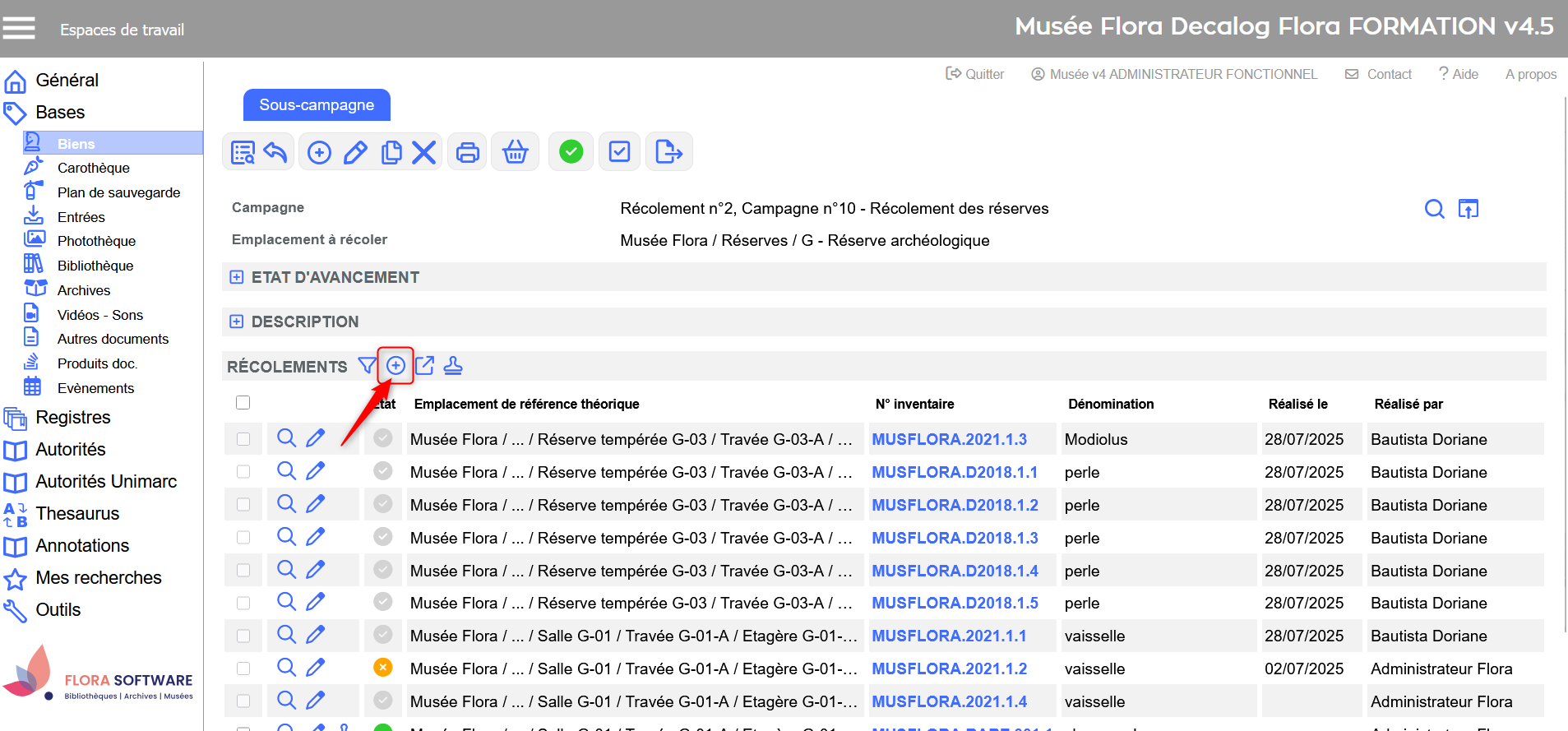Click the delete X icon in toolbar

click(423, 152)
